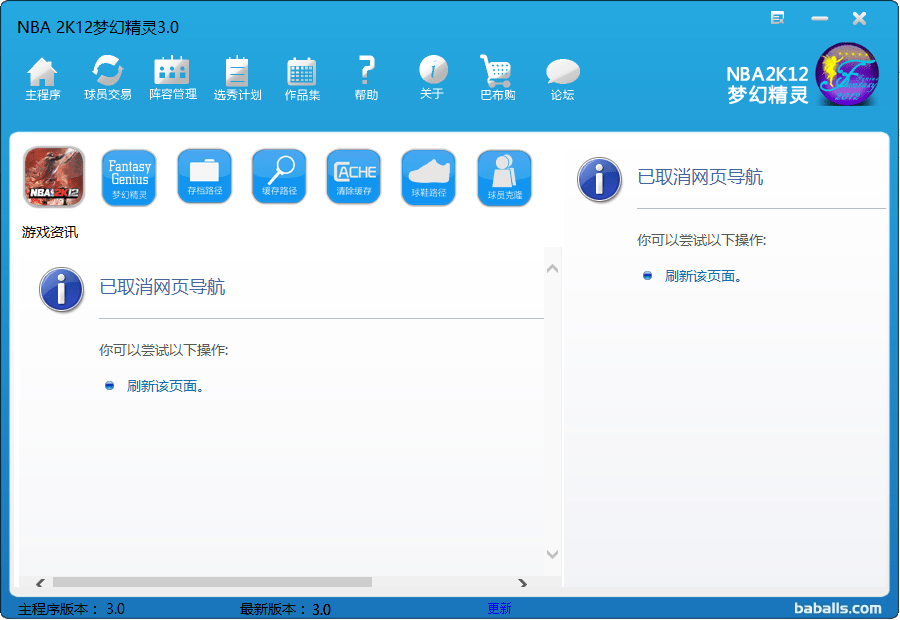Click 刷新该页面 link in right panel
Image resolution: width=900 pixels, height=620 pixels.
pyautogui.click(x=703, y=276)
